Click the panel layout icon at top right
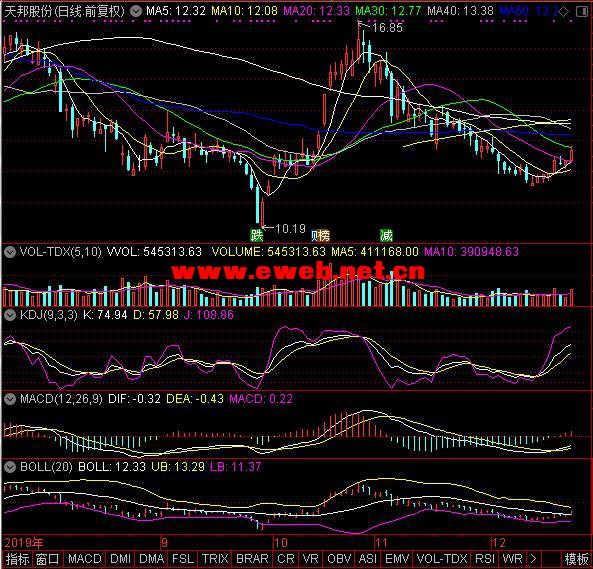 coord(582,11)
